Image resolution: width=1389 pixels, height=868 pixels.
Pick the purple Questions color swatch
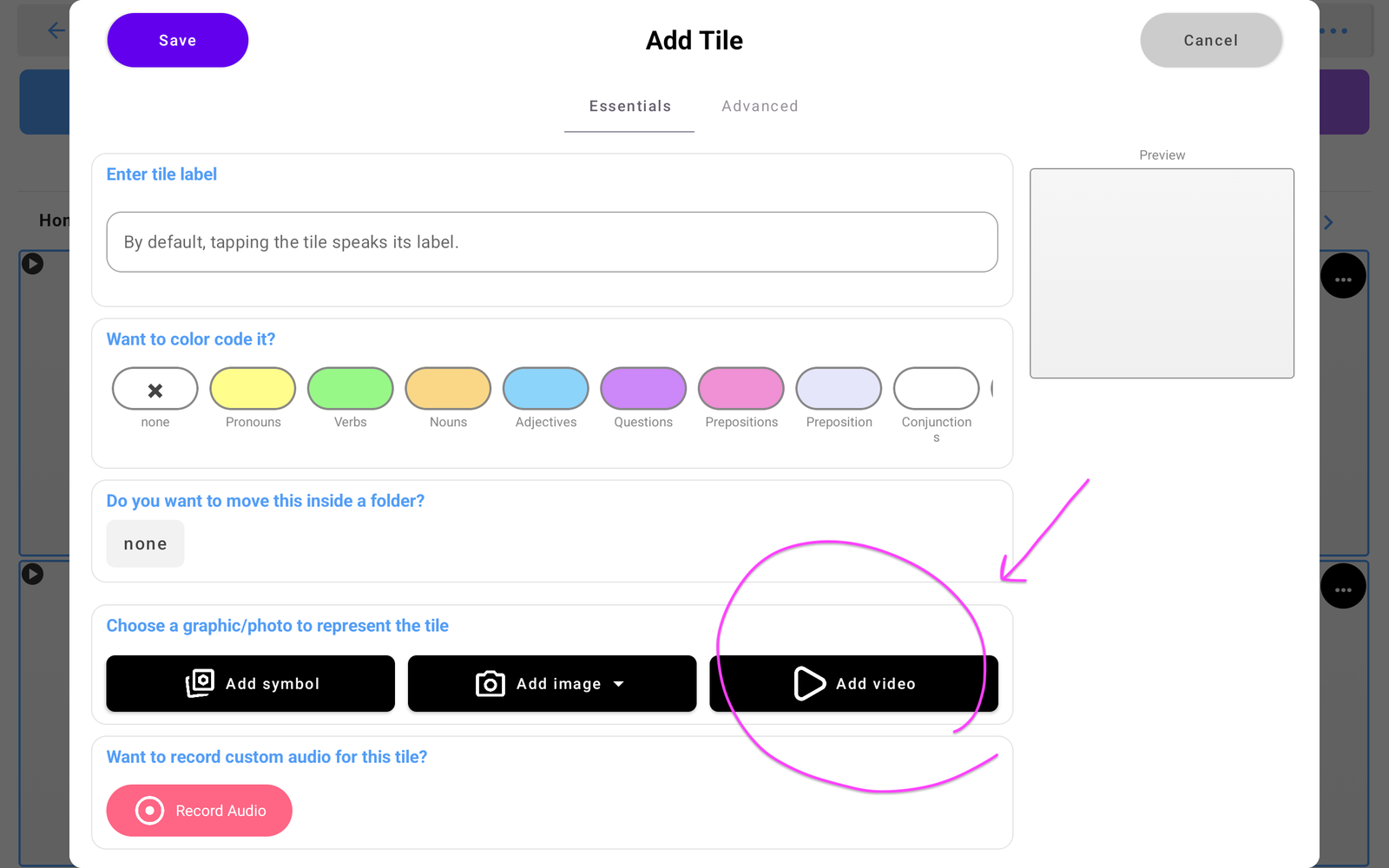[643, 388]
